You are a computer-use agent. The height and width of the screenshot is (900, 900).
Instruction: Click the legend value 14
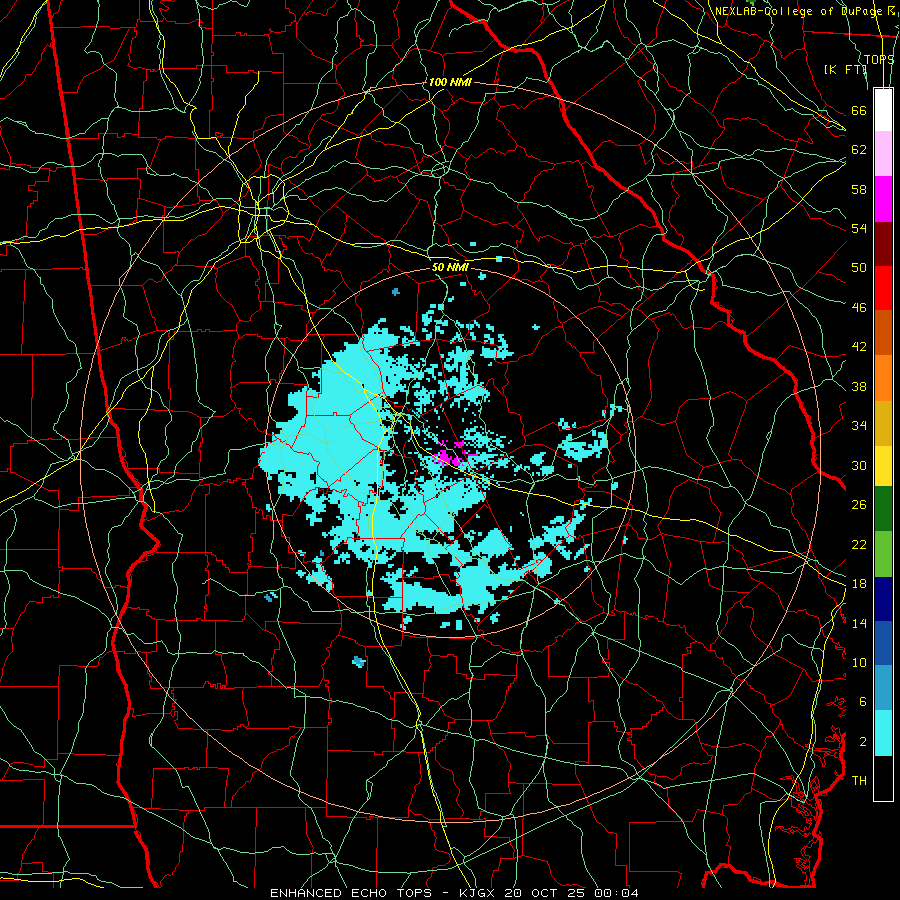859,623
